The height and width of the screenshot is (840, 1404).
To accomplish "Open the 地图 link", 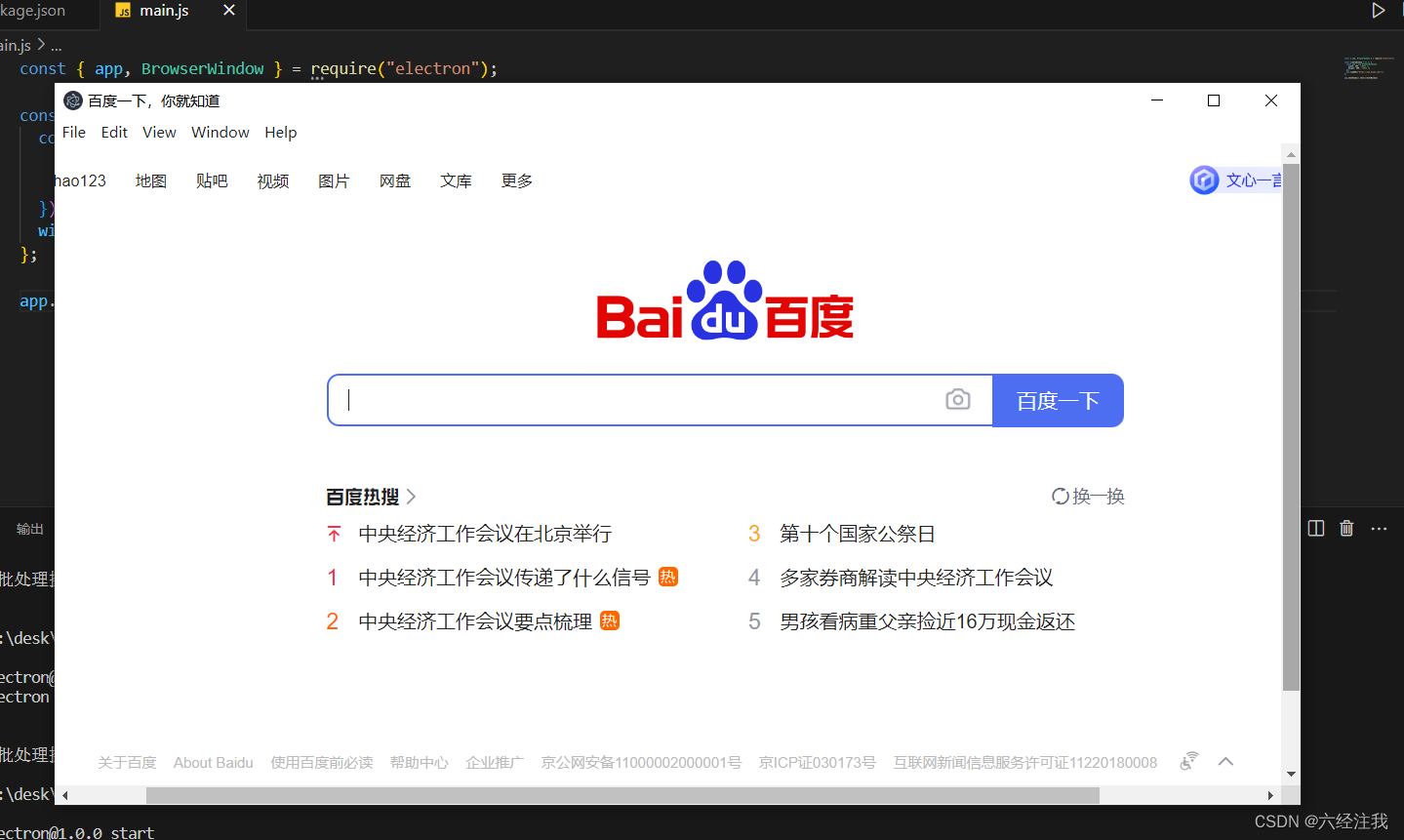I will [151, 180].
